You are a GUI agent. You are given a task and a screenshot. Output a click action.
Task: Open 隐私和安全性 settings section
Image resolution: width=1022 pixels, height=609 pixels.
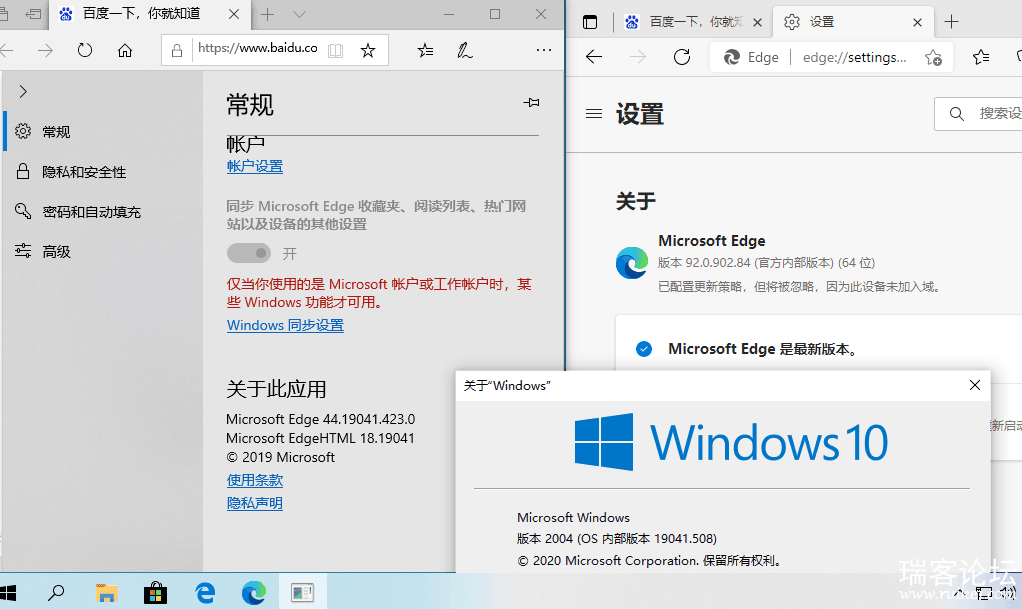[102, 171]
